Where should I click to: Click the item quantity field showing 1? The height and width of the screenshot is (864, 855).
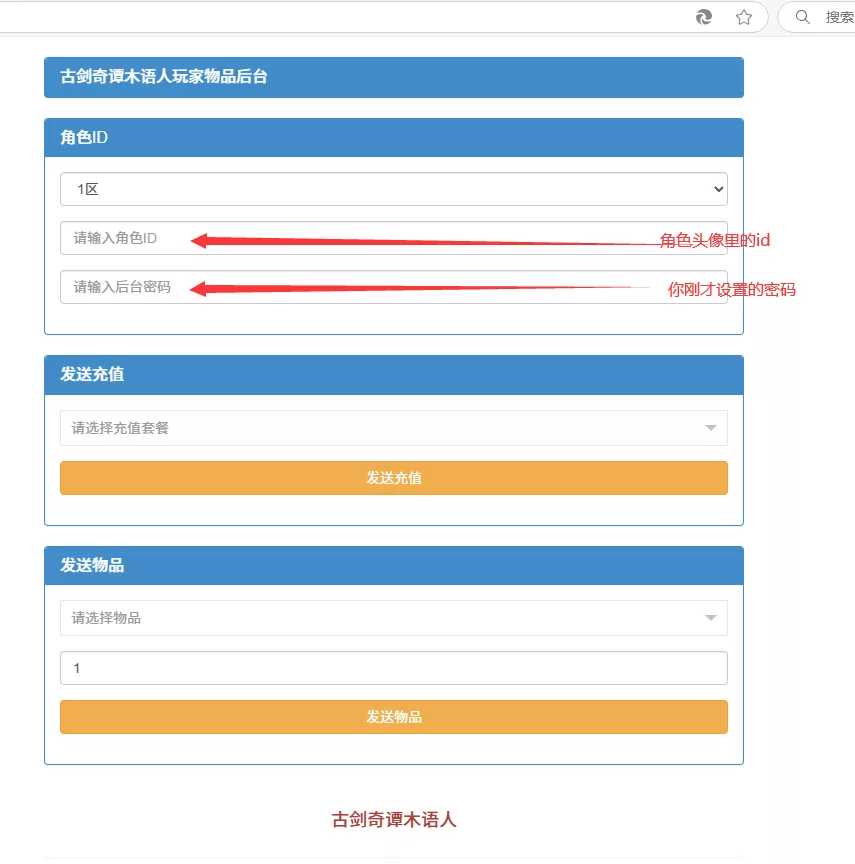pyautogui.click(x=394, y=668)
